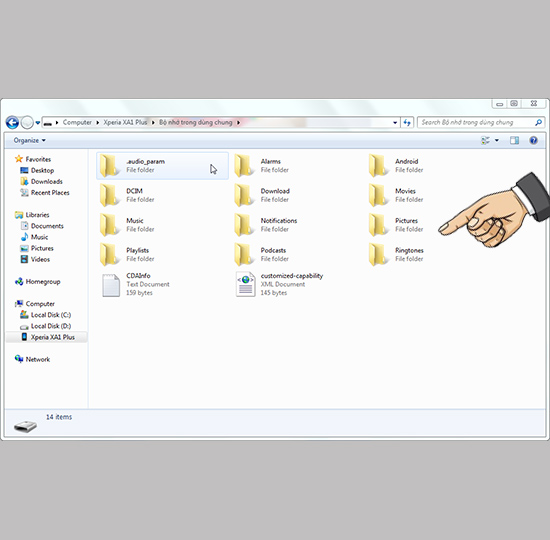This screenshot has height=540, width=550.
Task: Click the magnifier search icon
Action: [538, 122]
